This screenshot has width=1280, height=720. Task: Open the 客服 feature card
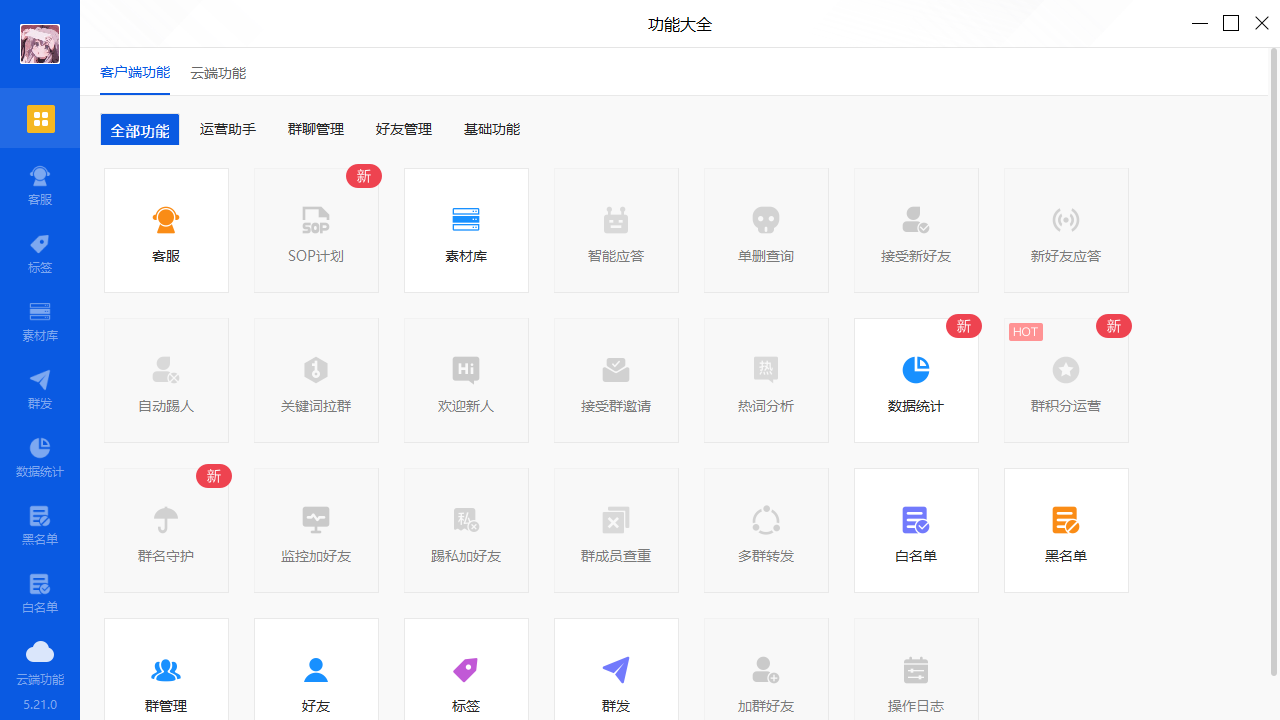(x=166, y=230)
